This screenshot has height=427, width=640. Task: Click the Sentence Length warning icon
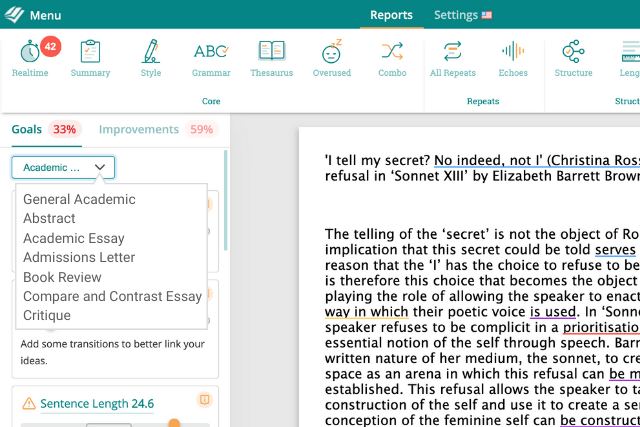tap(29, 404)
